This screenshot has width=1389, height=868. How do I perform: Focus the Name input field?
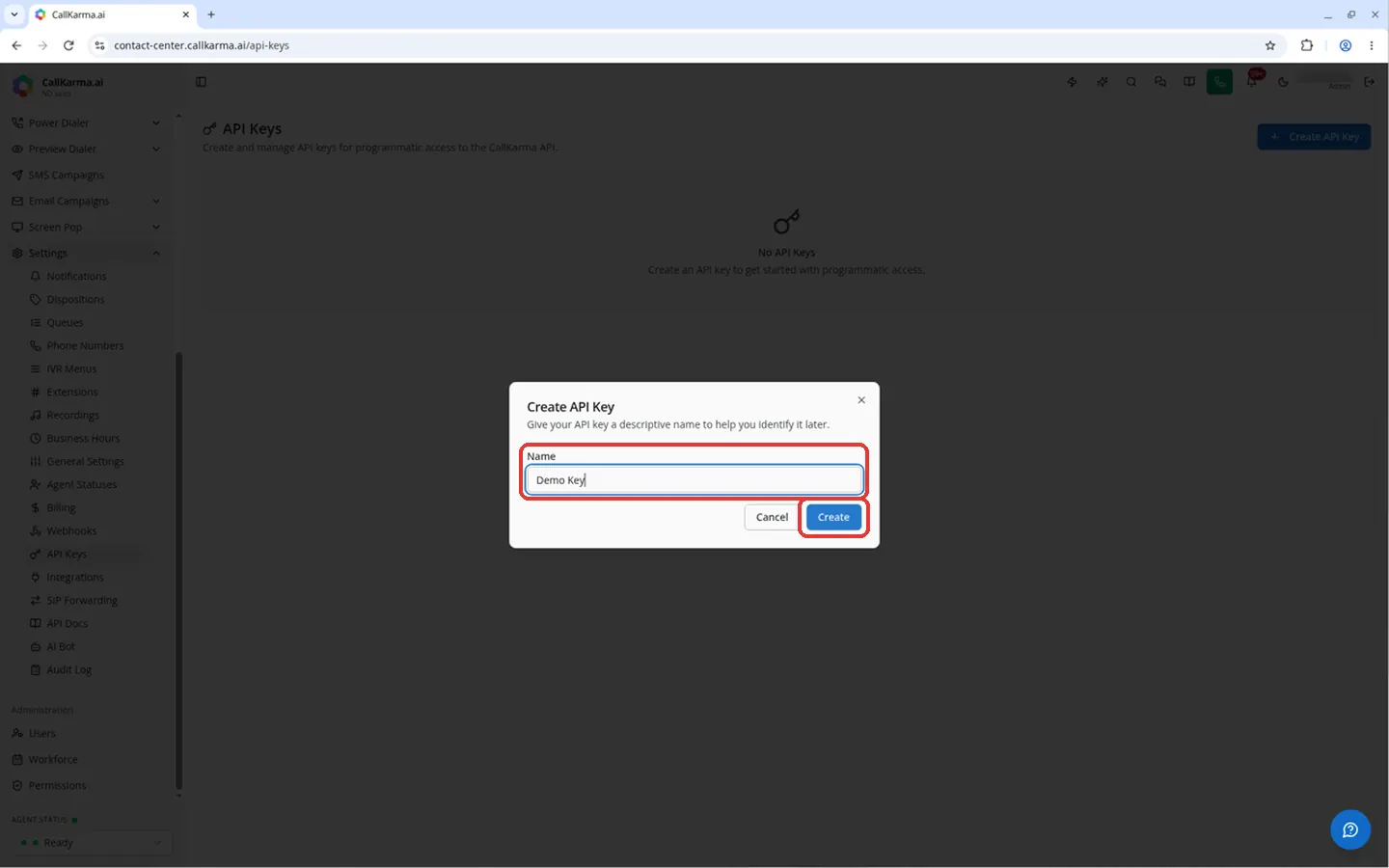pos(694,479)
